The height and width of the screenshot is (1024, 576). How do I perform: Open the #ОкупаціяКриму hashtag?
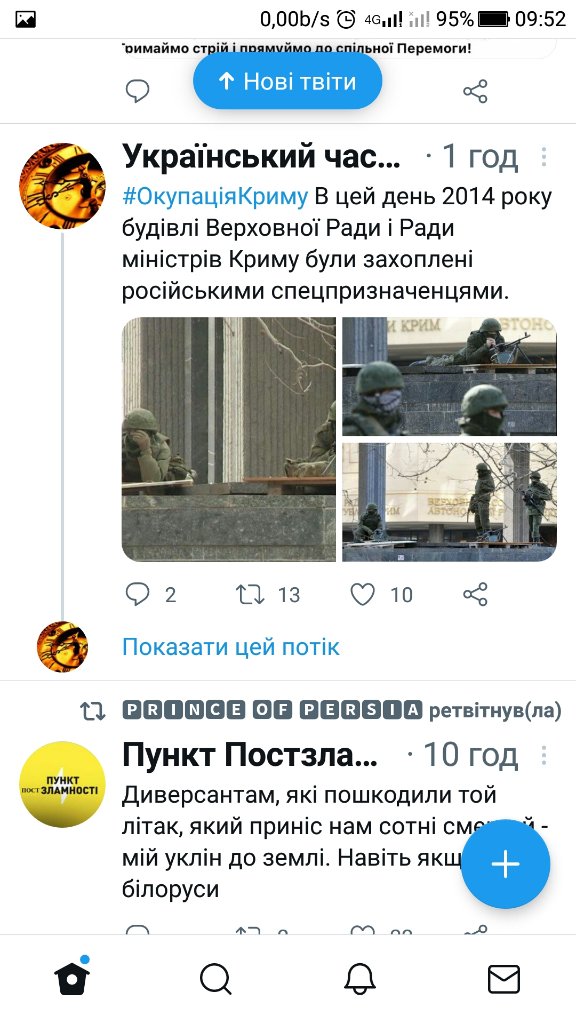(215, 196)
